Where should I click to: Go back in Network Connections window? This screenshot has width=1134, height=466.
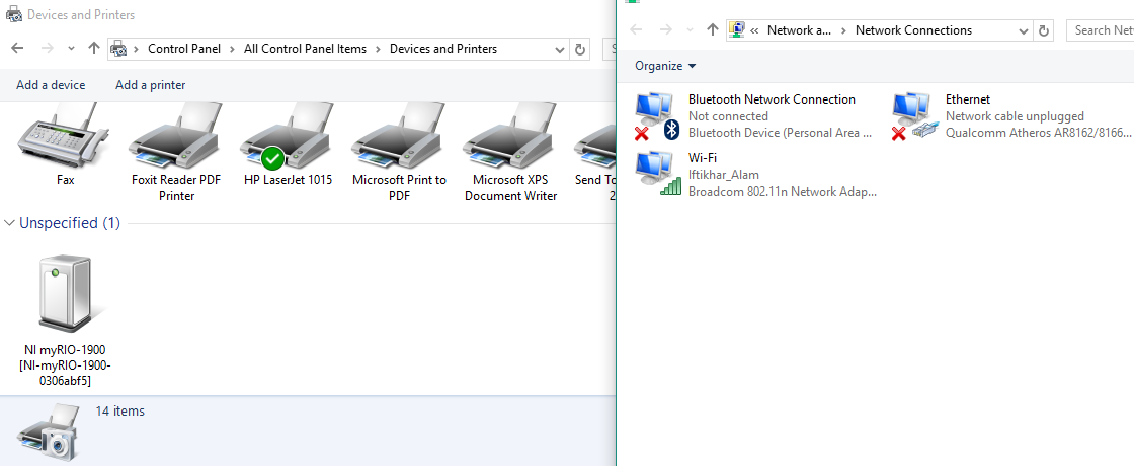click(636, 30)
